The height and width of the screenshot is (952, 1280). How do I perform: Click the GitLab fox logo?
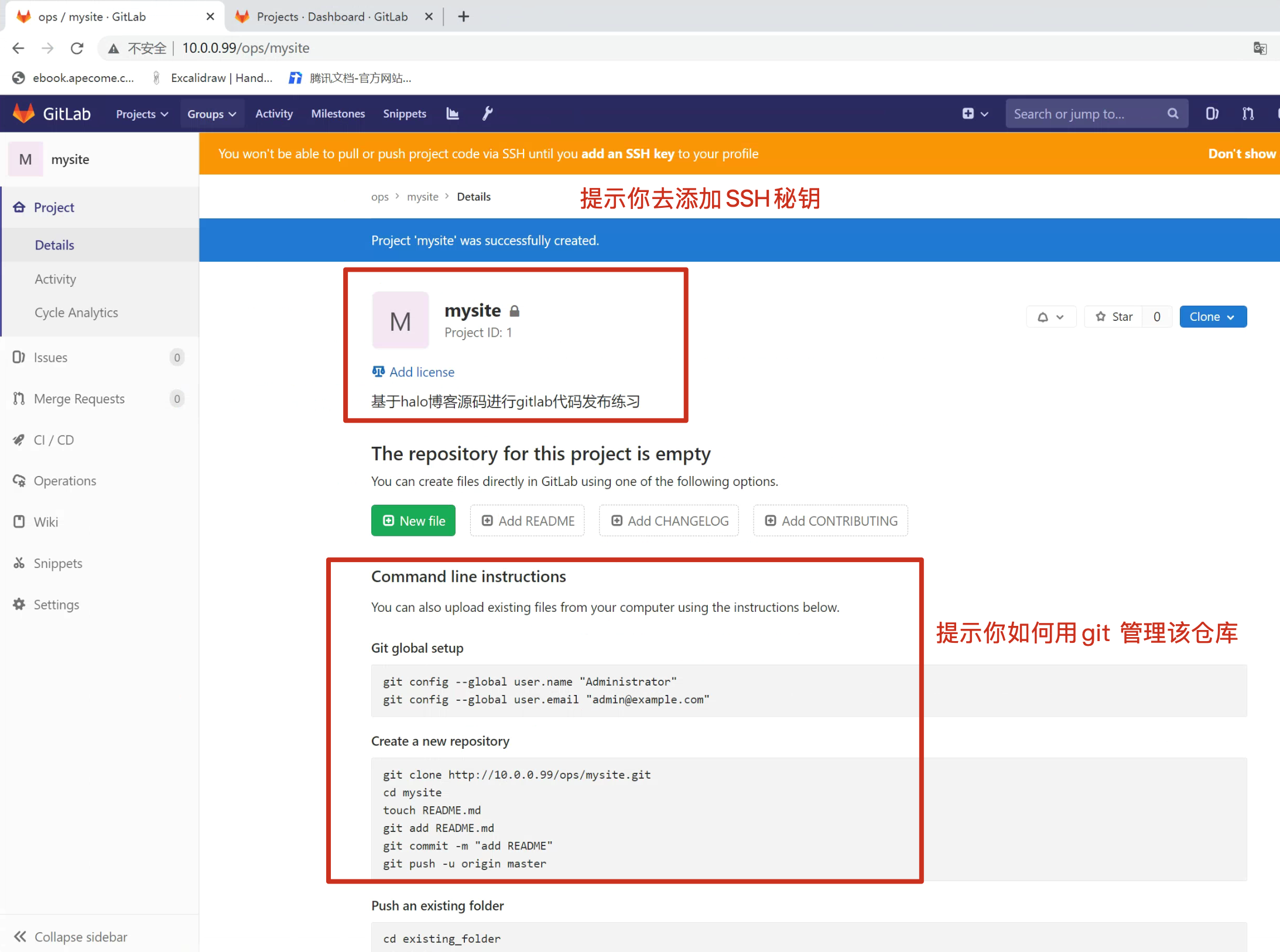coord(24,114)
